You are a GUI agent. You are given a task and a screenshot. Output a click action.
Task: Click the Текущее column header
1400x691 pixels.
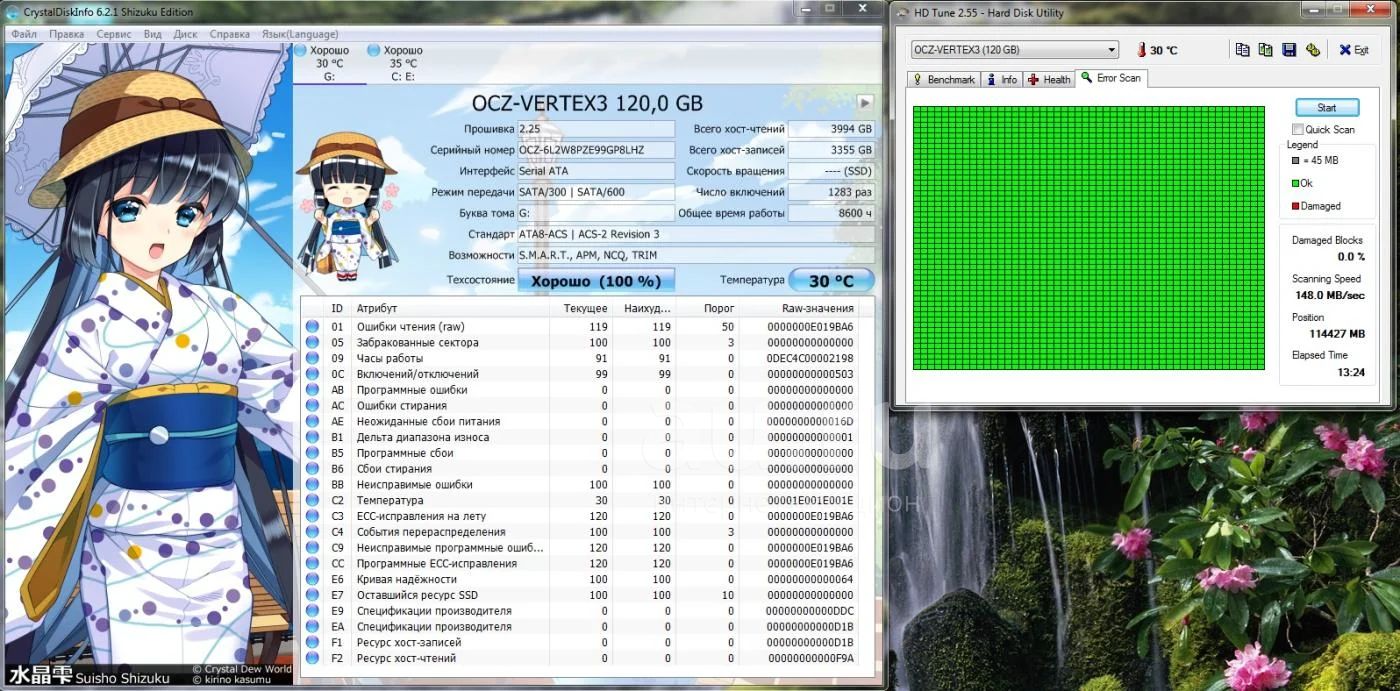580,308
